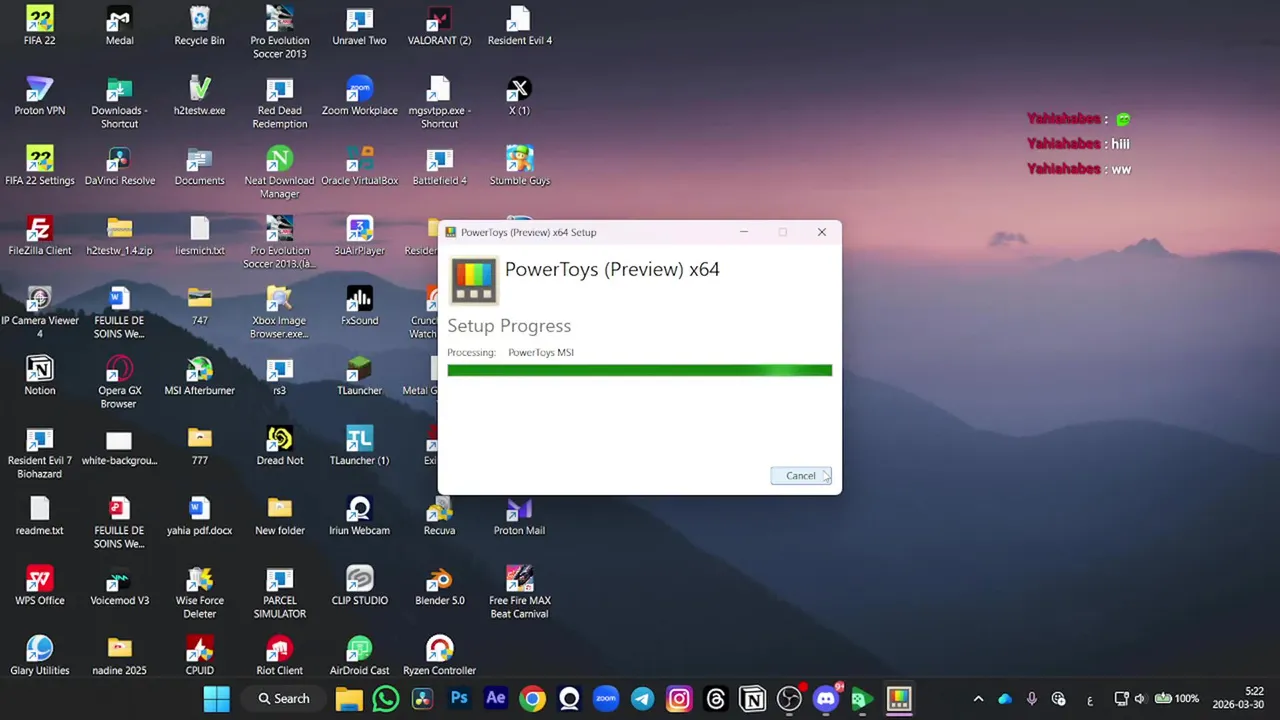The width and height of the screenshot is (1280, 720).
Task: Open Opera GX Browser icon
Action: [x=120, y=382]
